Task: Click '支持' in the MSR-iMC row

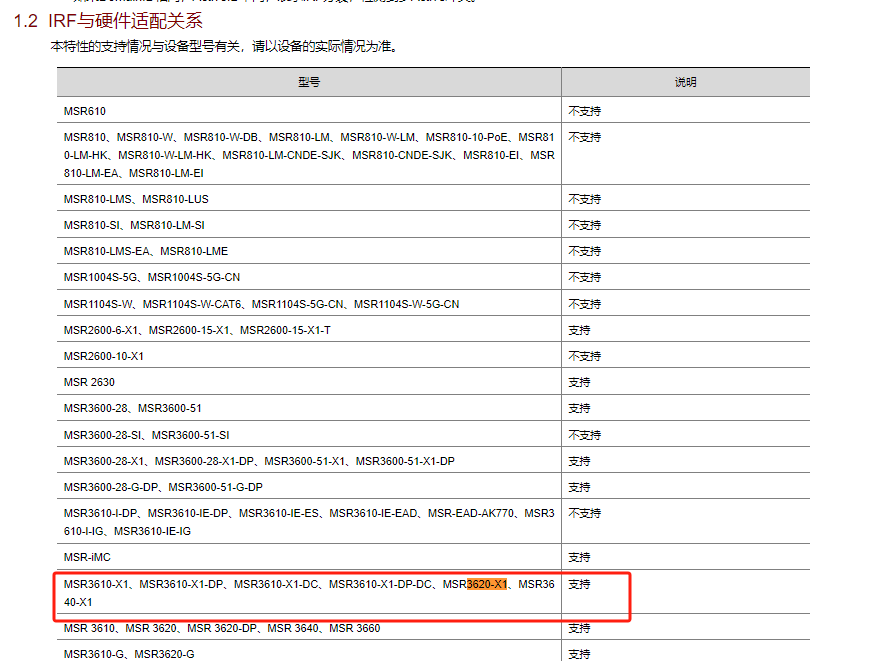Action: coord(579,557)
